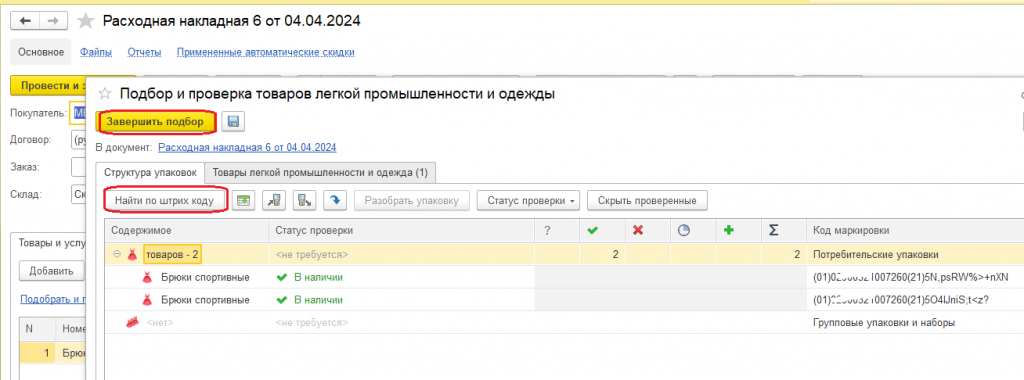The image size is (1024, 380).
Task: Open the 'Файлы' link in the invoice
Action: tap(95, 52)
